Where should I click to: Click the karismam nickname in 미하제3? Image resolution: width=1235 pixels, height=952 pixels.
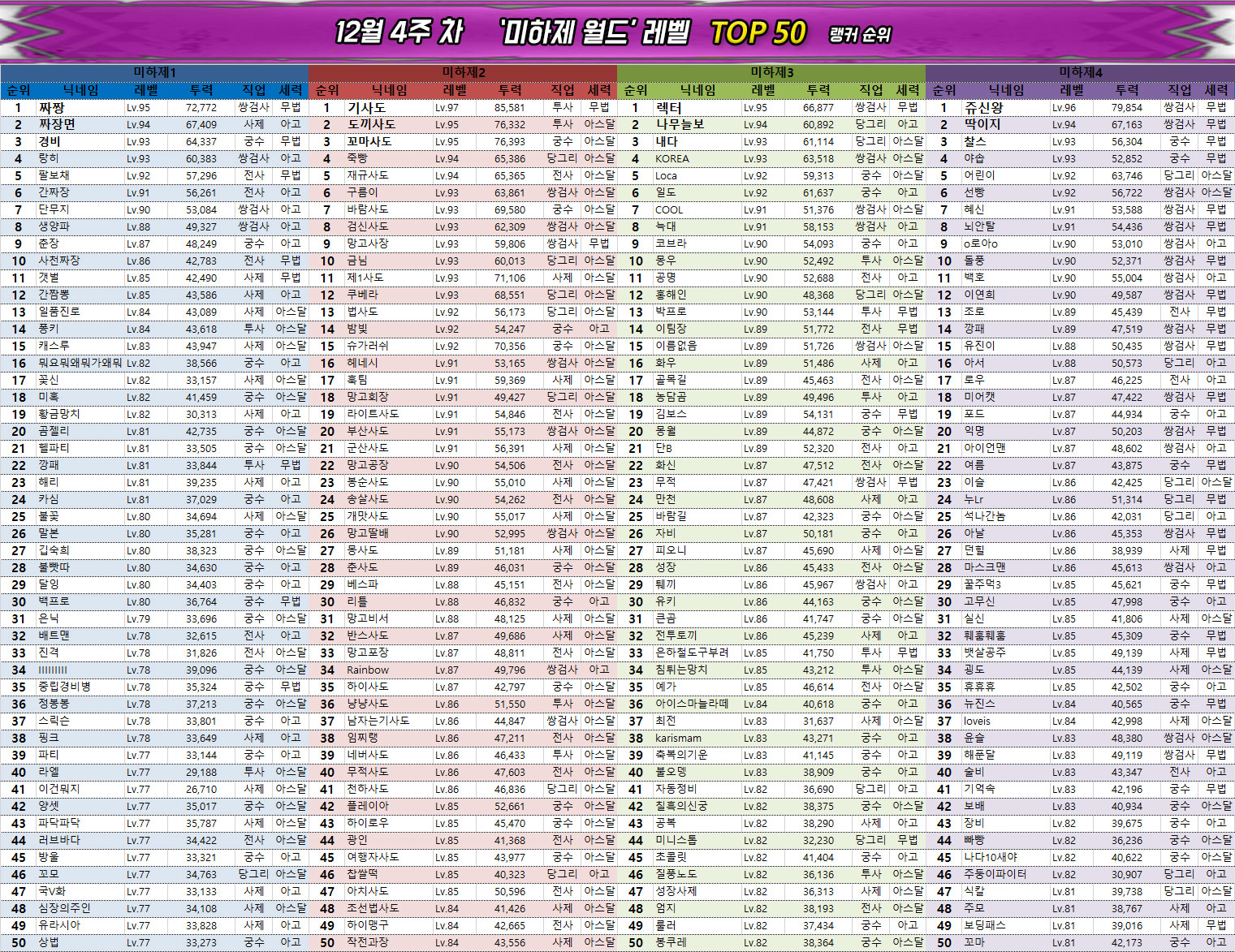pos(678,739)
